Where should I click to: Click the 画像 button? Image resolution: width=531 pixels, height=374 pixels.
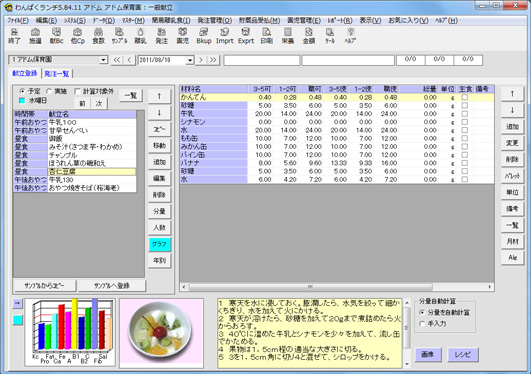point(428,354)
